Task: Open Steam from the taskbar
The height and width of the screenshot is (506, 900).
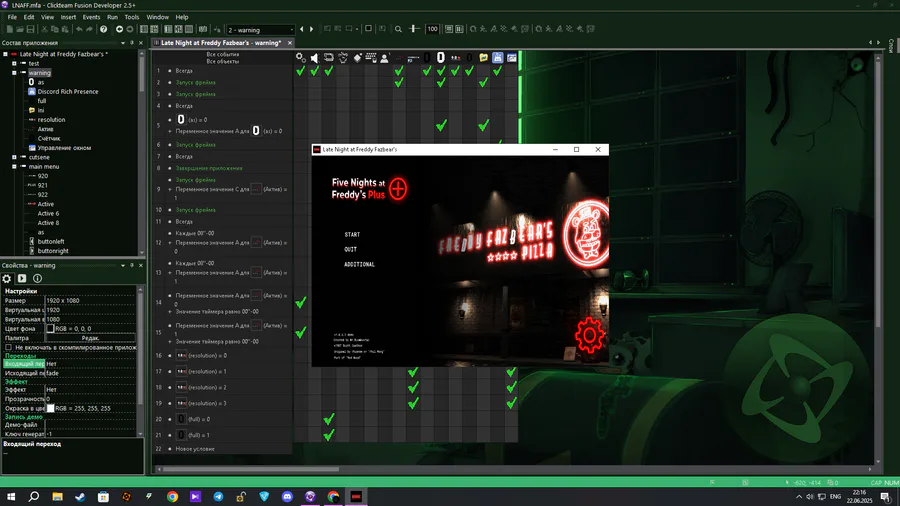Action: point(80,496)
